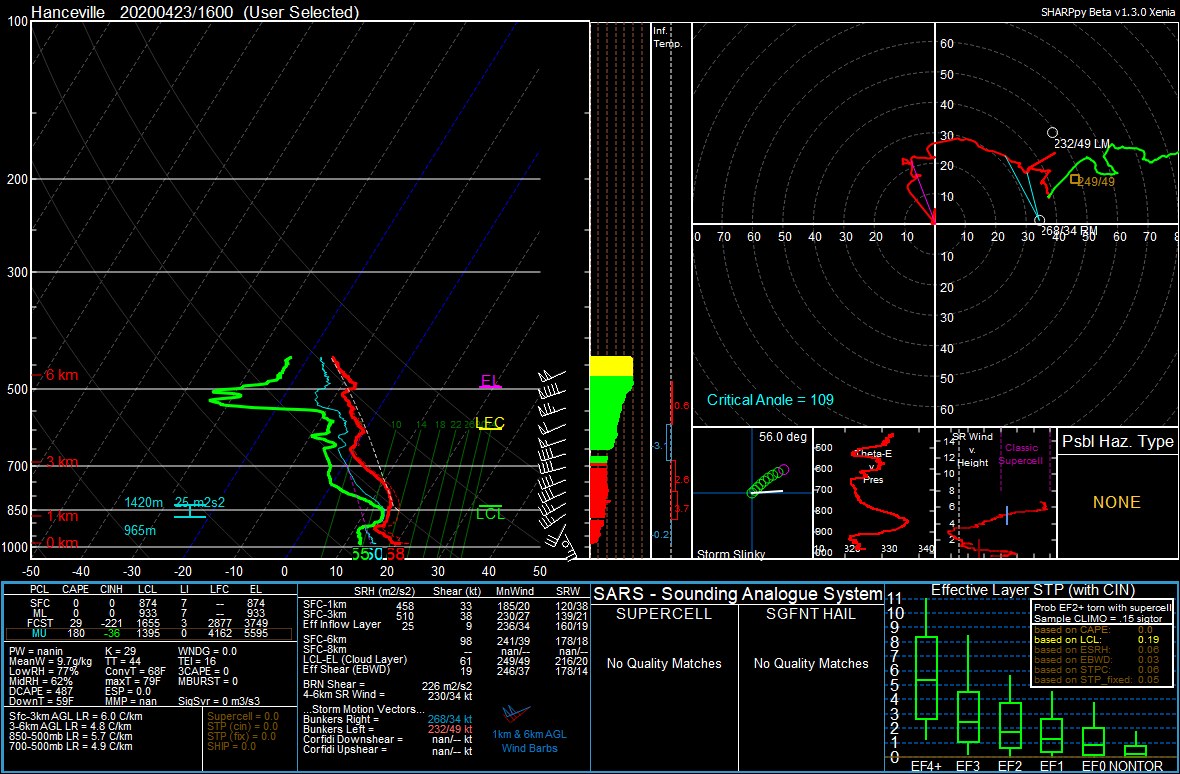
Task: Click the Critical Angle = 109 readout
Action: [770, 399]
